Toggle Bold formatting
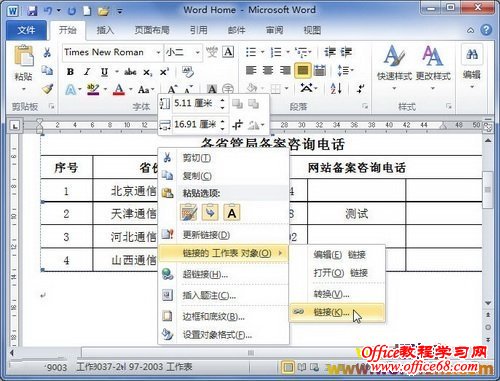Screen dimensions: 500x381 [70, 72]
